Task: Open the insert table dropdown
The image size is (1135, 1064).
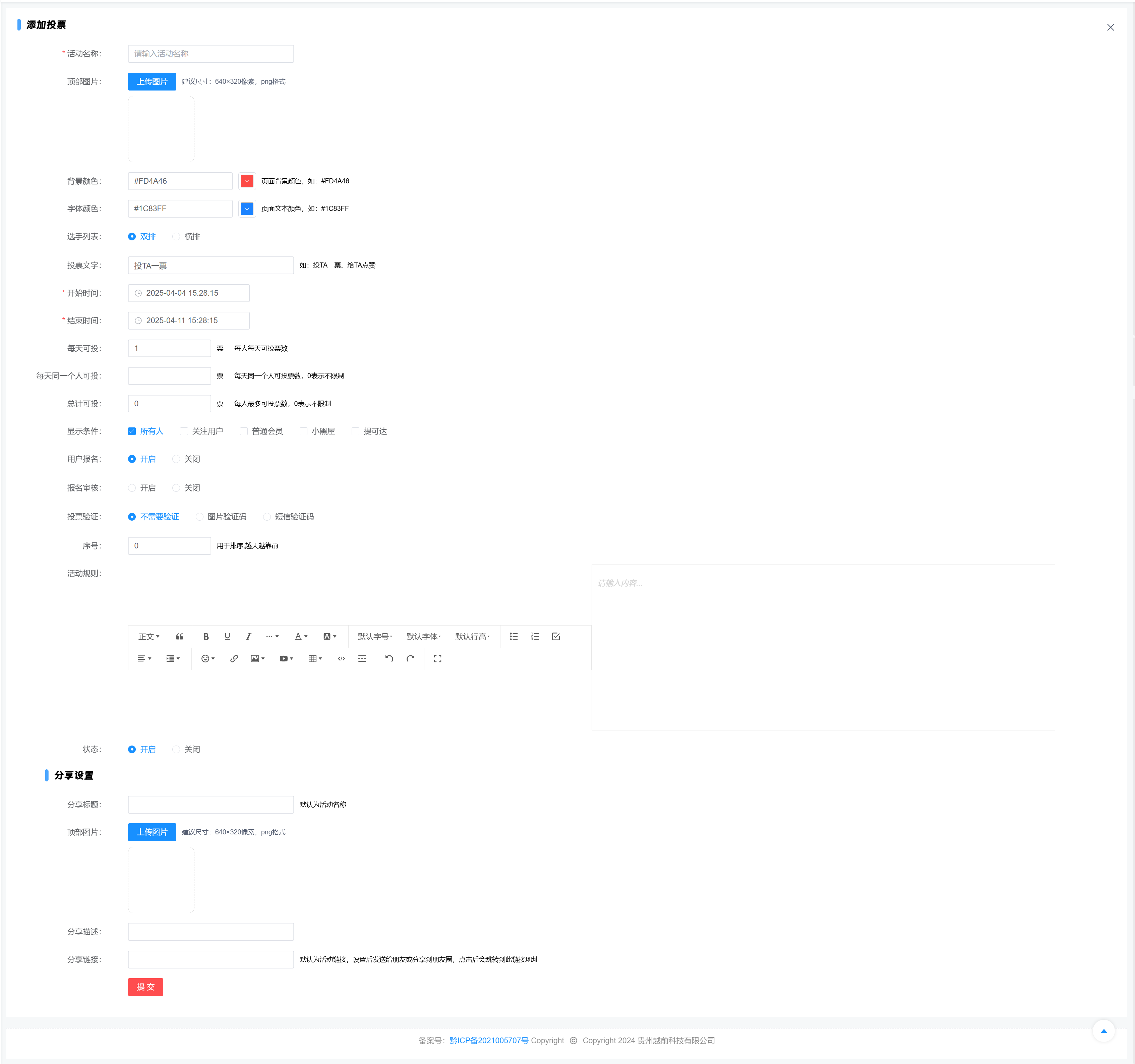Action: click(x=315, y=659)
